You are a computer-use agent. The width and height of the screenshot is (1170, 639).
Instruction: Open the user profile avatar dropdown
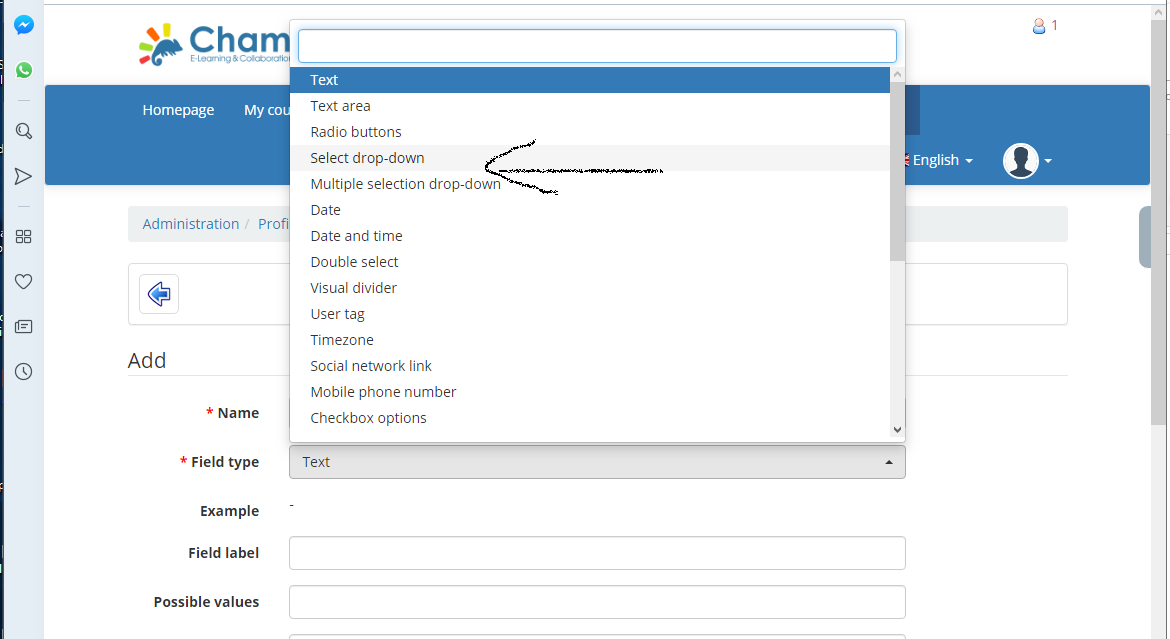(x=1020, y=160)
